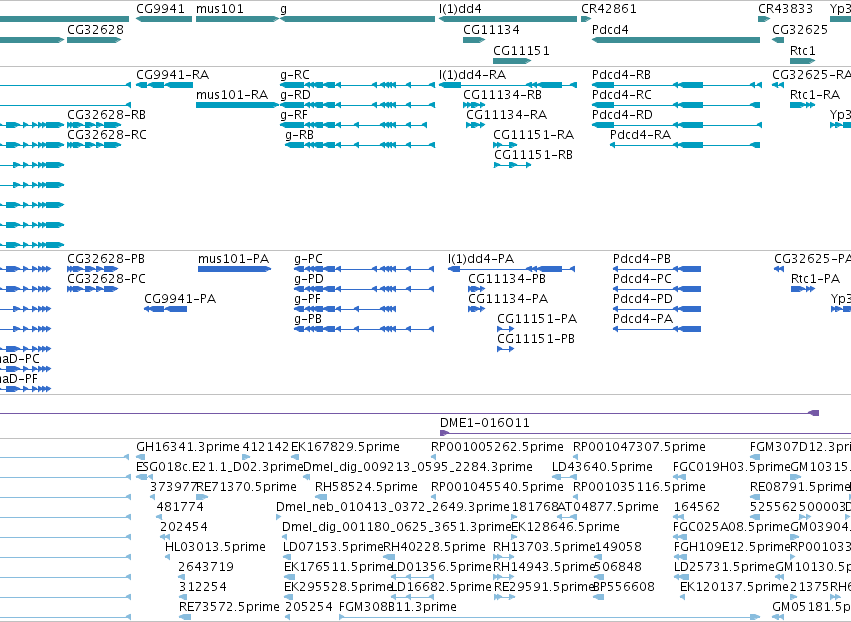Select the CG11134-PB protein label
This screenshot has width=851, height=622.
507,278
